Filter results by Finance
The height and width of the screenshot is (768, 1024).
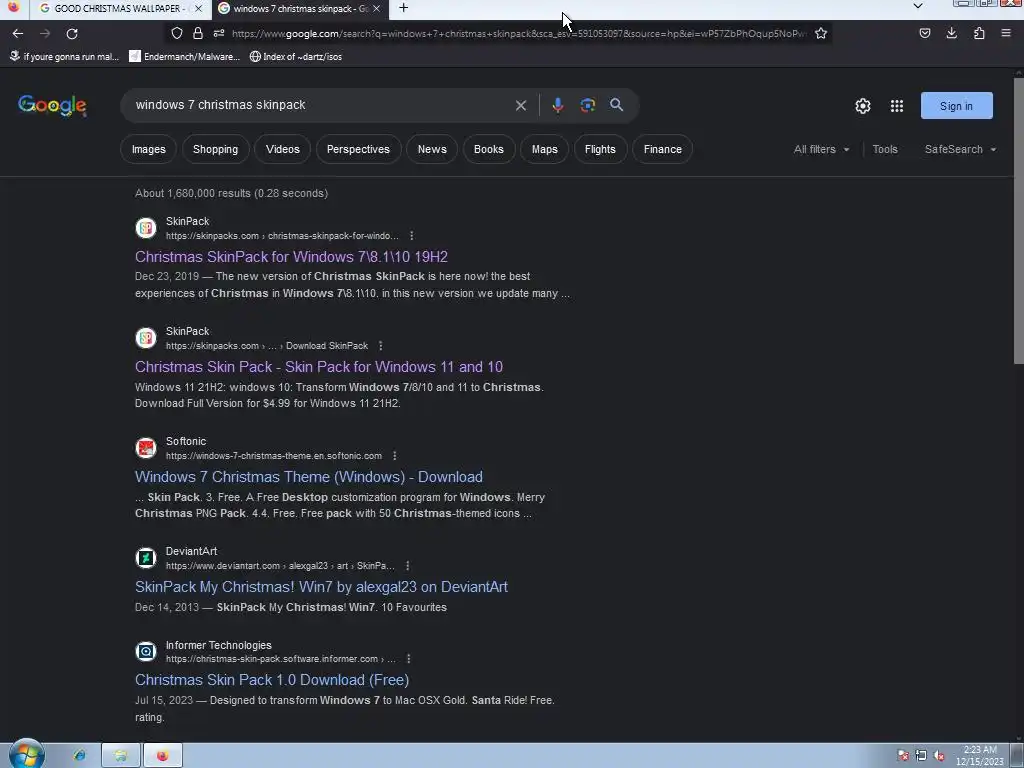point(662,149)
